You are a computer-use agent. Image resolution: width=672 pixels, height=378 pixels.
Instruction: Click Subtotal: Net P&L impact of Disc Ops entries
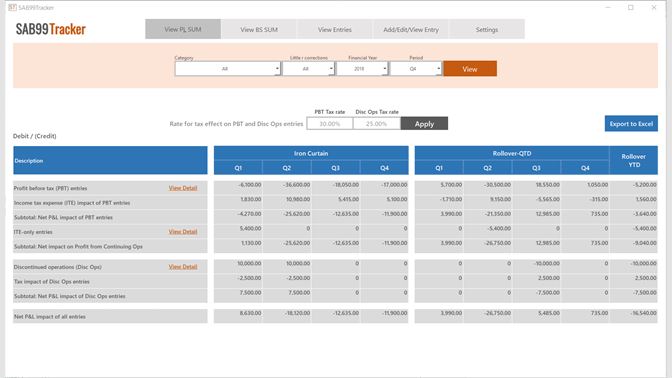69,296
